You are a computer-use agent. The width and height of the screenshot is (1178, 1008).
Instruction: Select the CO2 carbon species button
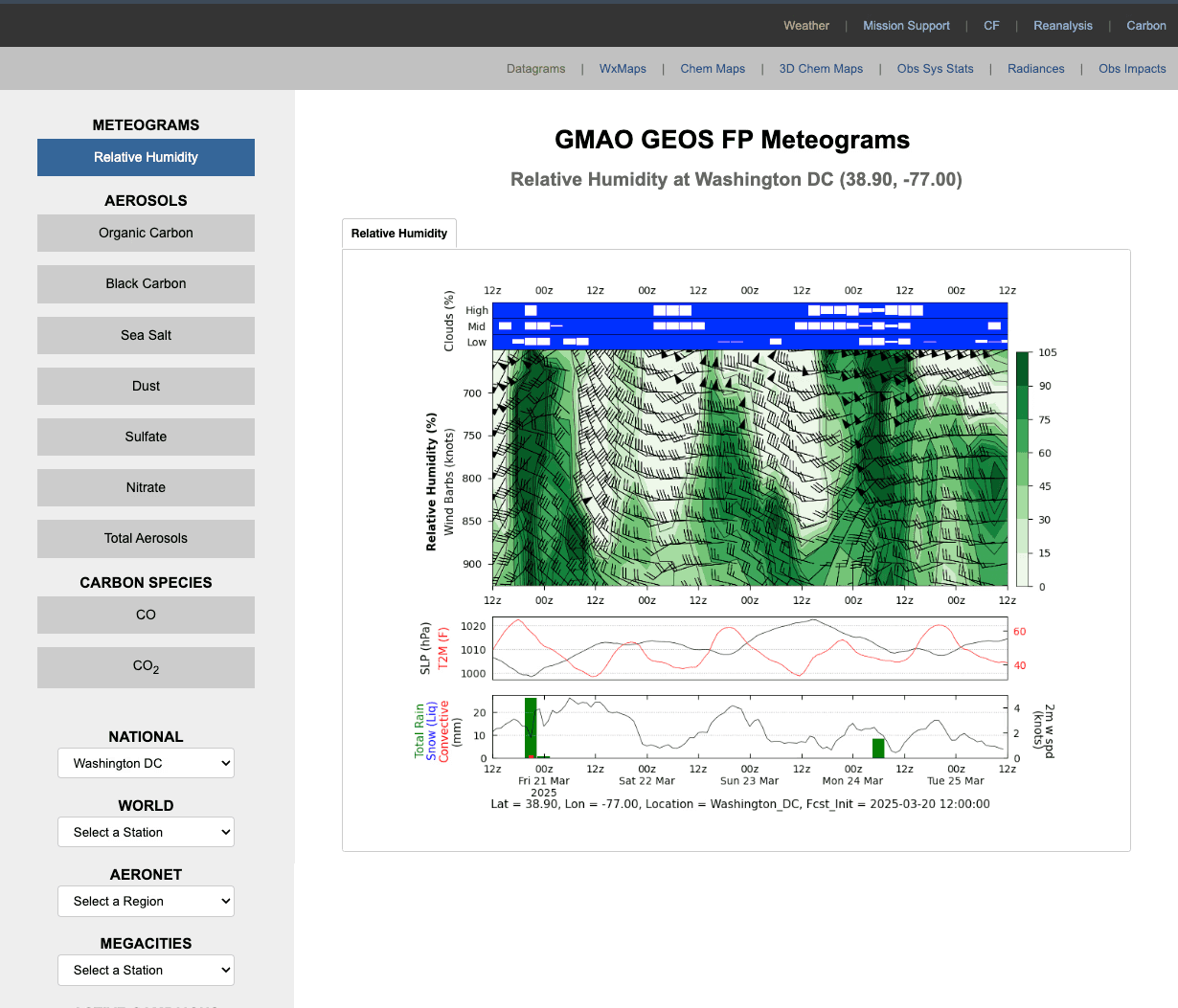tap(146, 667)
